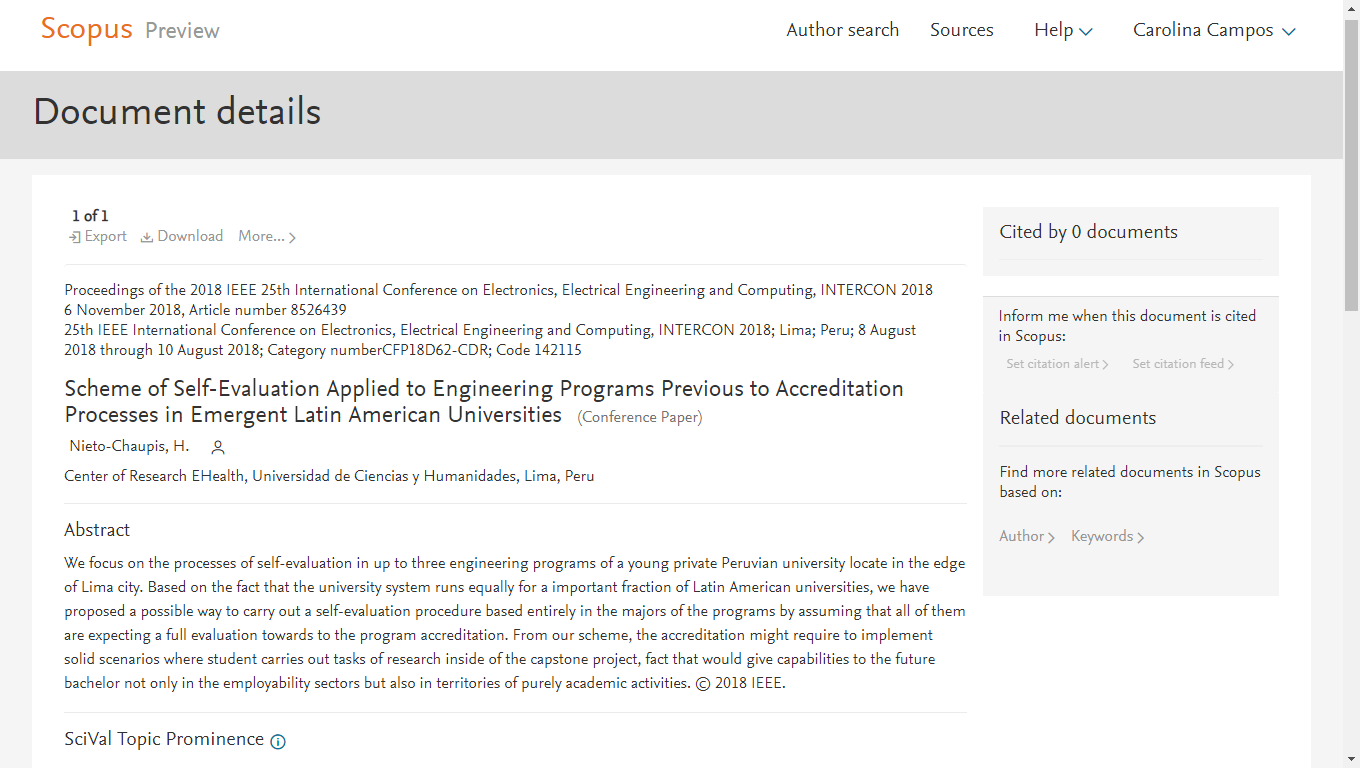Click the page vertical scrollbar thumb
Viewport: 1360px width, 768px height.
[x=1351, y=165]
